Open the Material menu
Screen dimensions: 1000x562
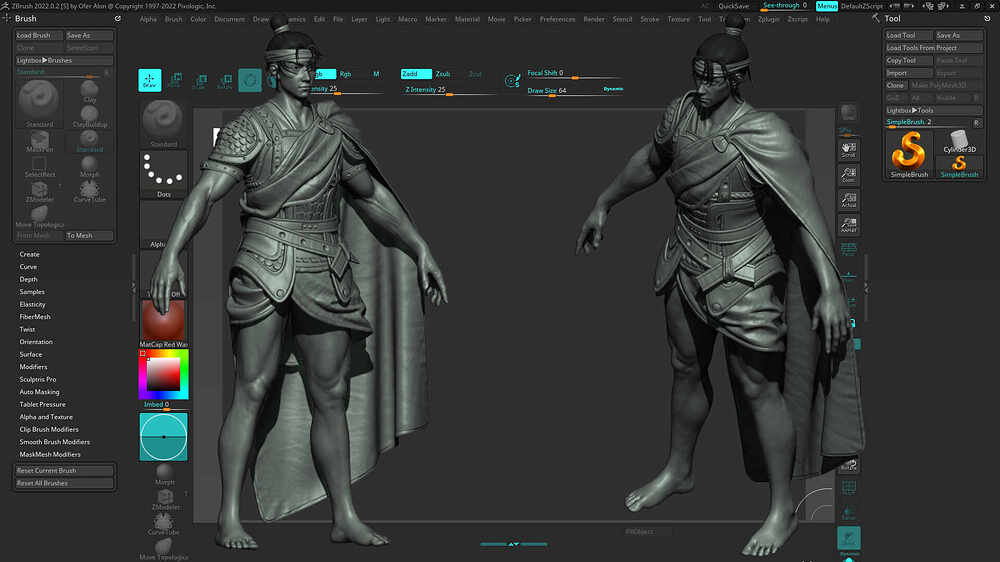click(467, 19)
